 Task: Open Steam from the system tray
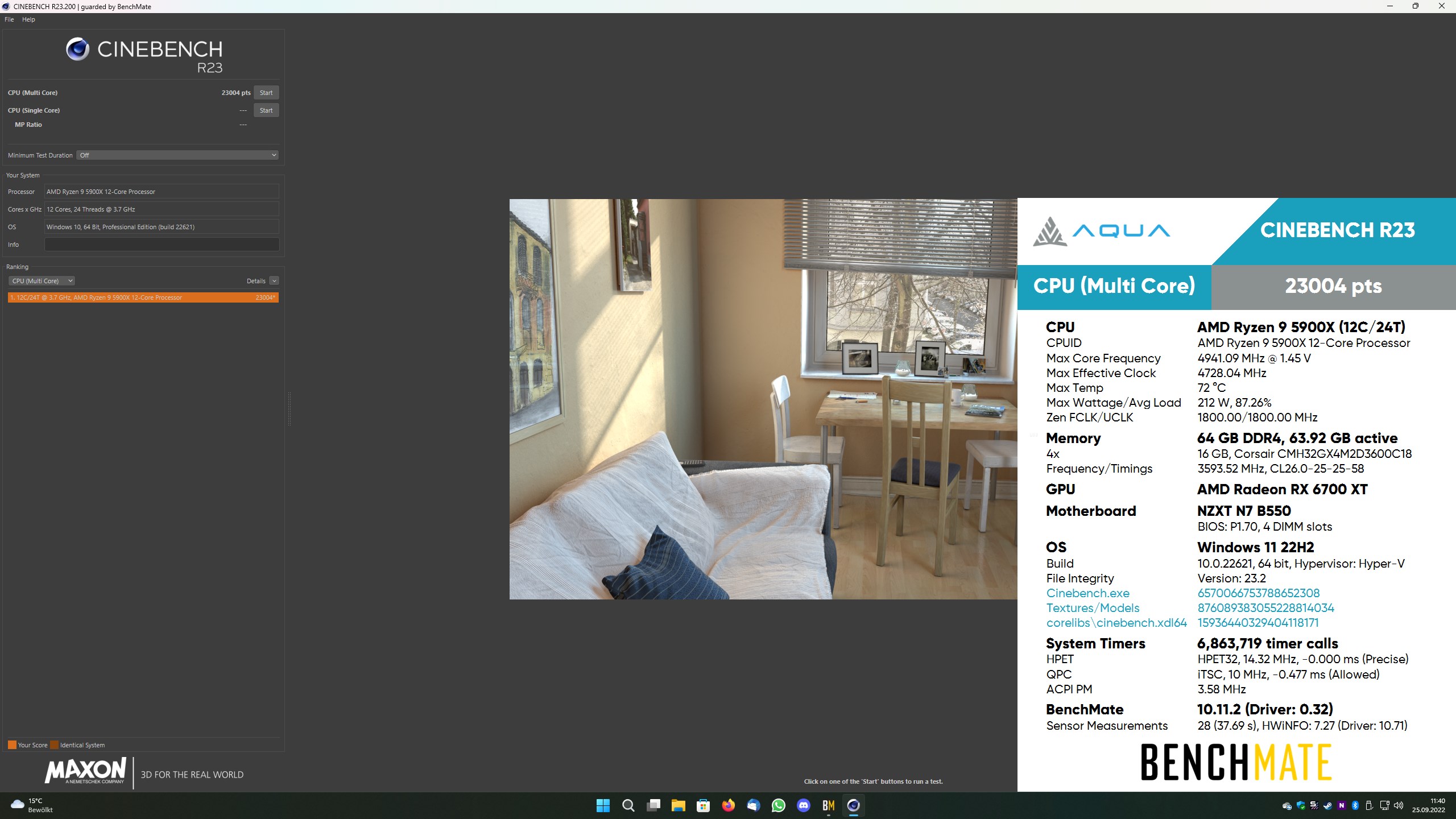tap(1327, 805)
